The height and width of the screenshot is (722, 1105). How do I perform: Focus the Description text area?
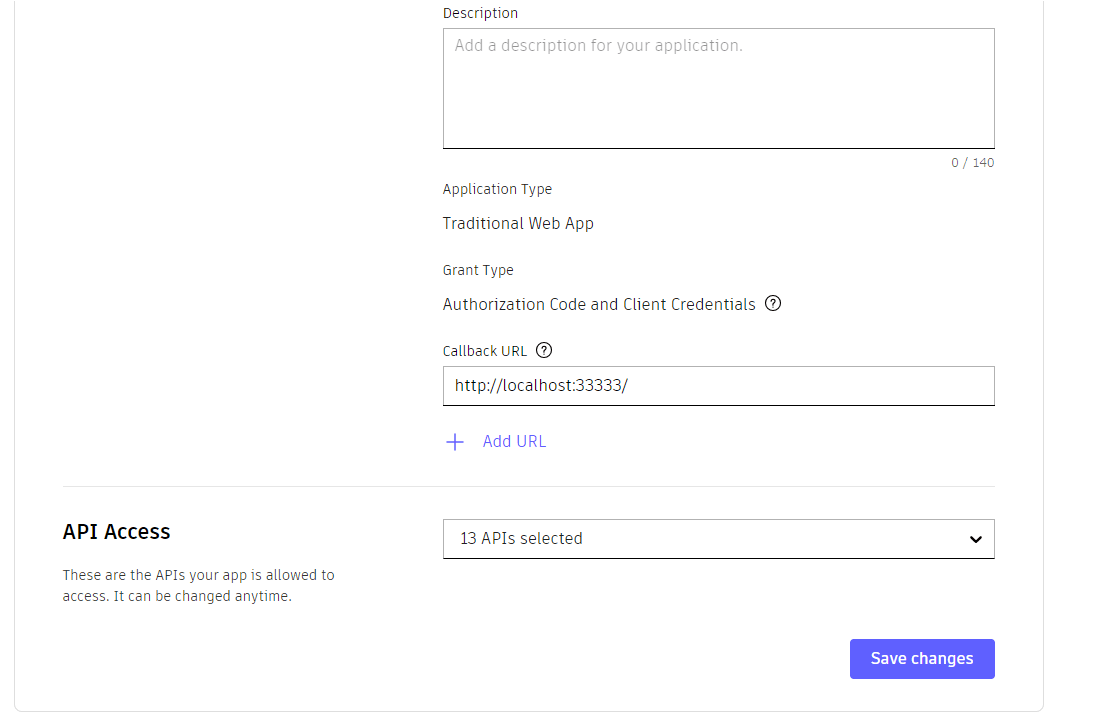point(718,100)
